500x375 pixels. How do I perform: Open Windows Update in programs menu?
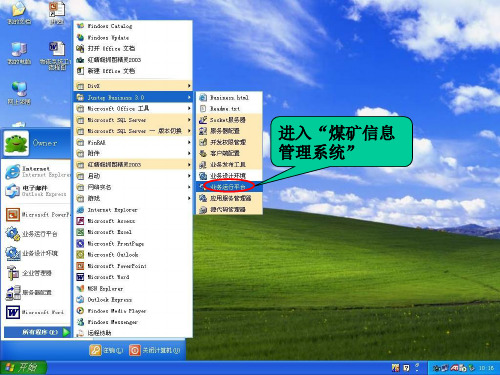(133, 37)
